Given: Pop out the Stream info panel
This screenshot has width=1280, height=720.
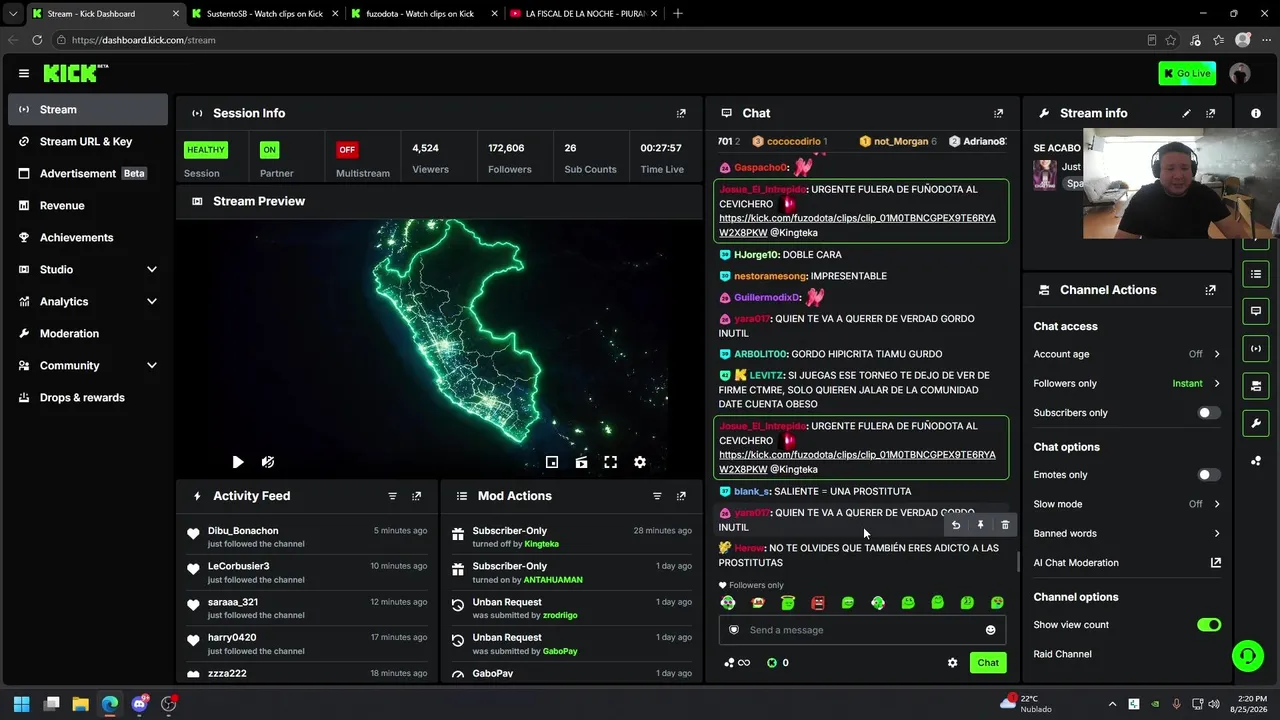Looking at the screenshot, I should pyautogui.click(x=1210, y=113).
